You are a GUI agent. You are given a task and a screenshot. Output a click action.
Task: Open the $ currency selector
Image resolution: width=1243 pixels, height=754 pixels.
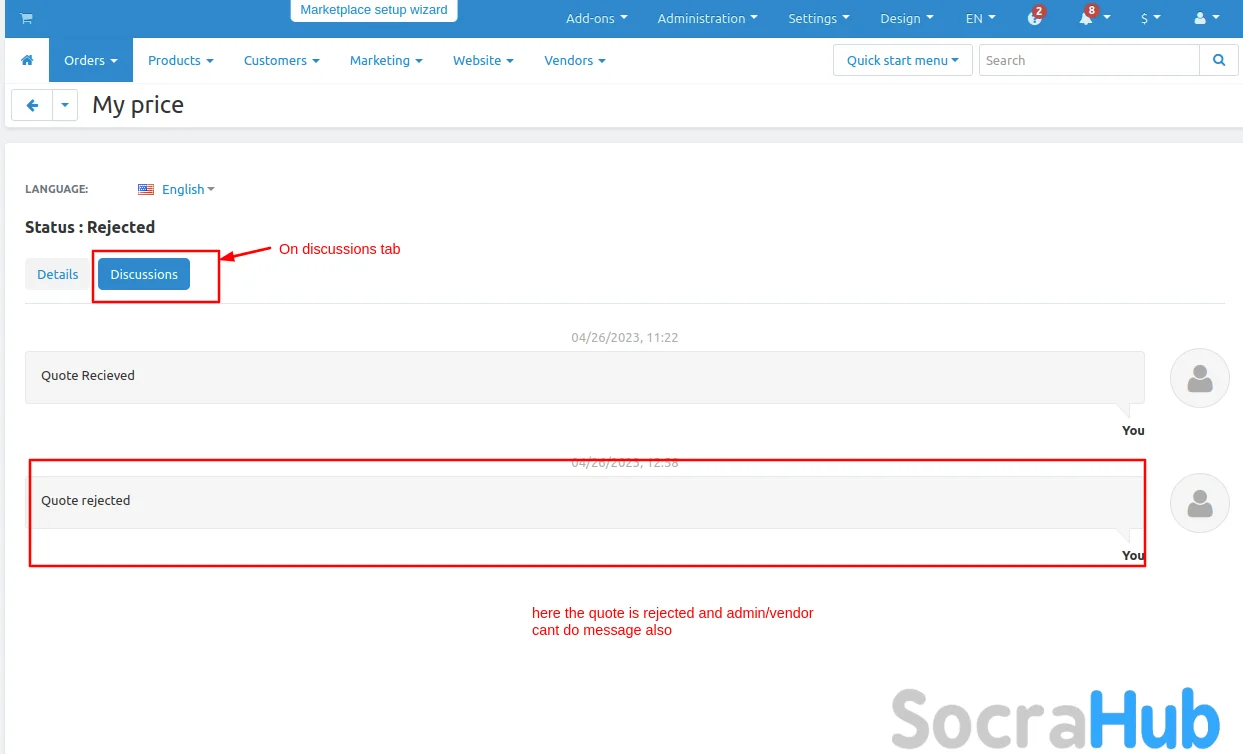coord(1150,18)
